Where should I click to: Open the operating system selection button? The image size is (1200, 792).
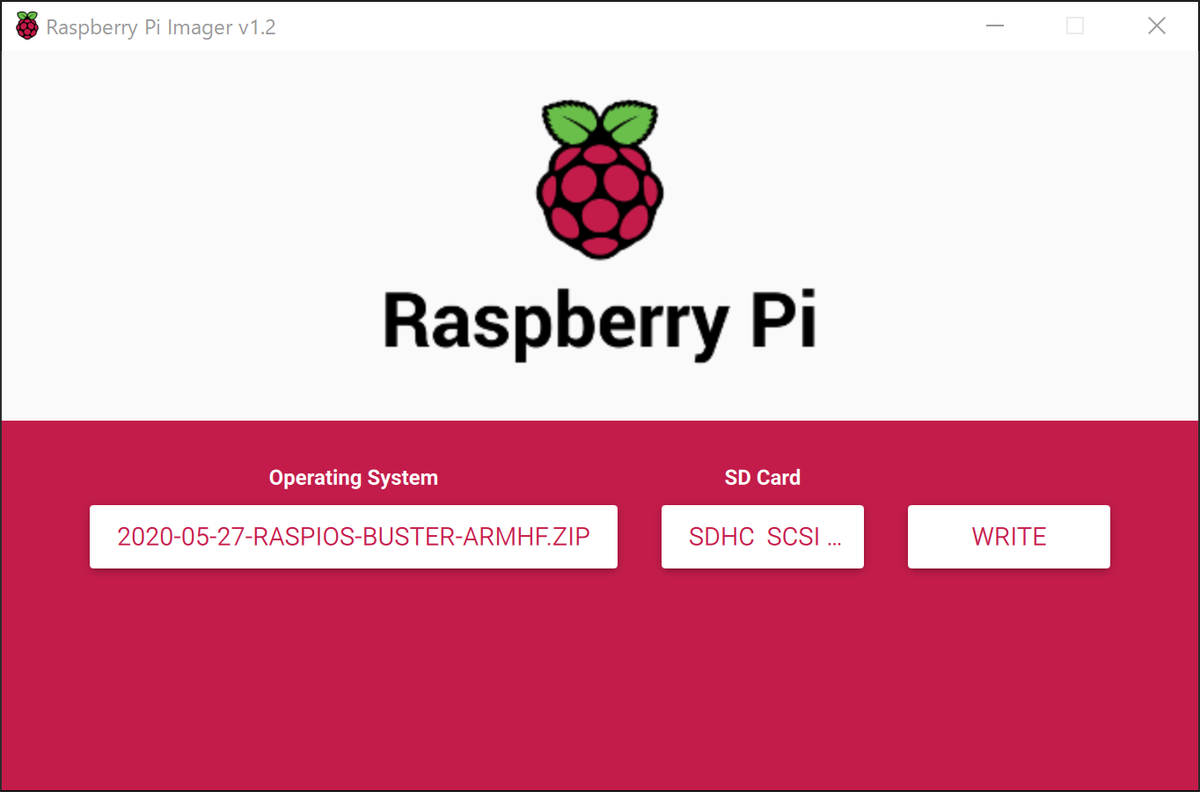pos(353,537)
